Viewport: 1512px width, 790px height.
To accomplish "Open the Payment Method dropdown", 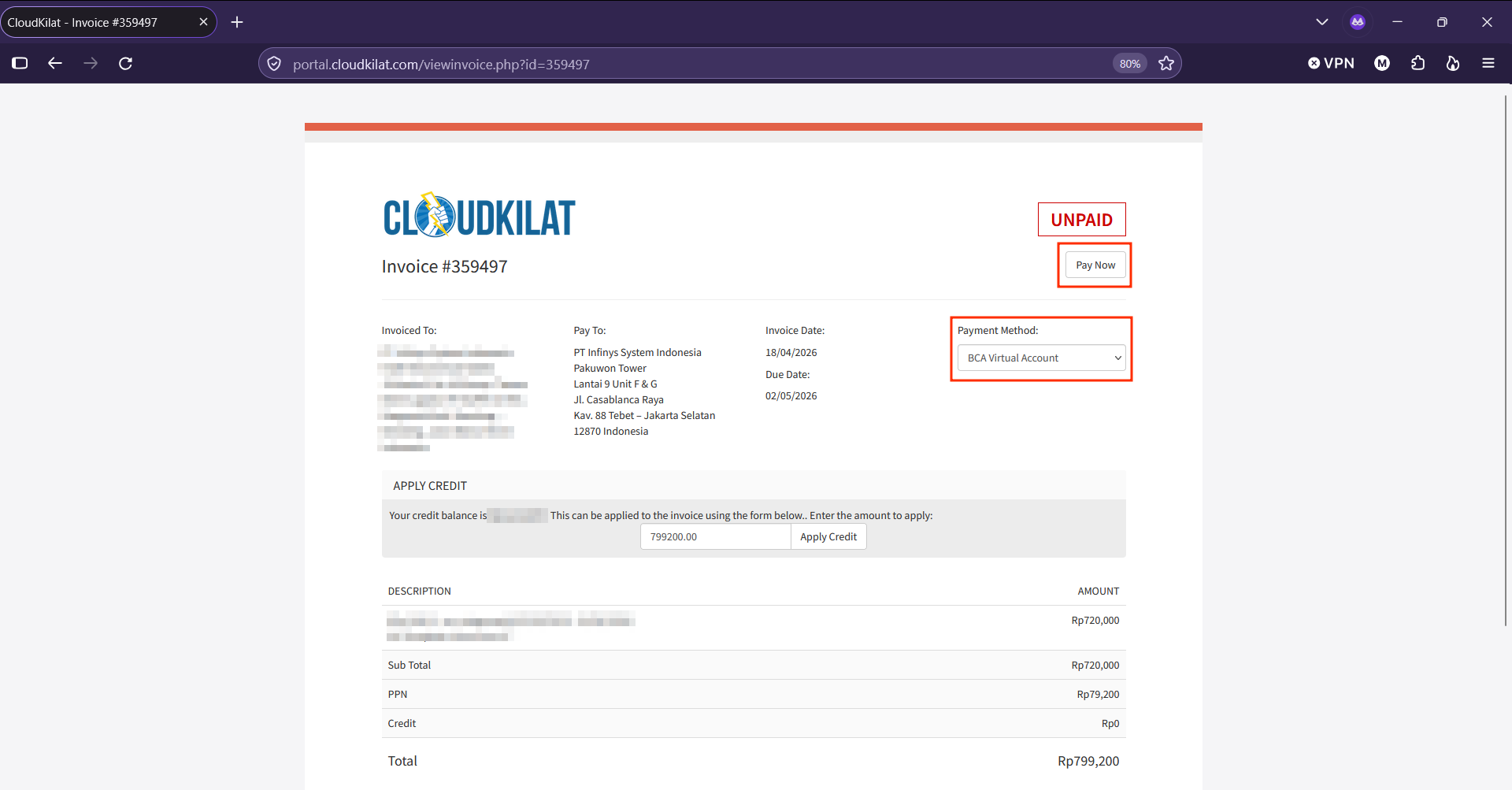I will pos(1041,358).
